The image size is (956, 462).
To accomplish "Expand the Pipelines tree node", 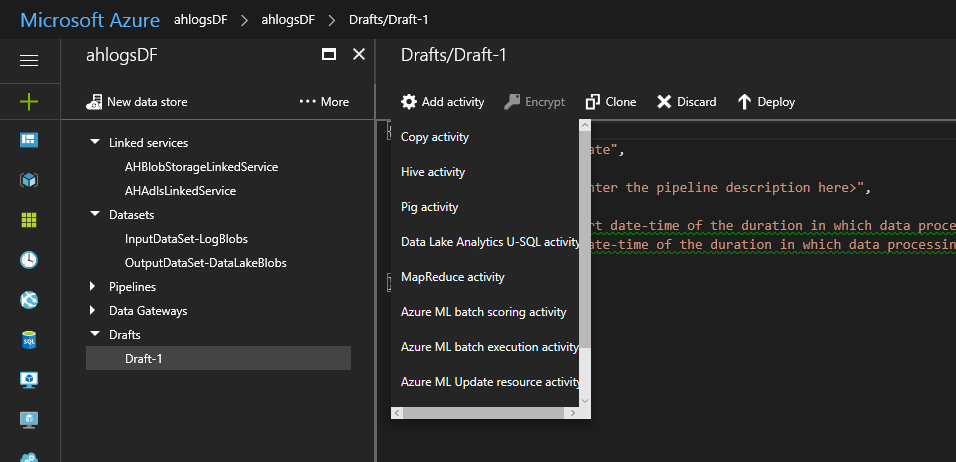I will [93, 286].
